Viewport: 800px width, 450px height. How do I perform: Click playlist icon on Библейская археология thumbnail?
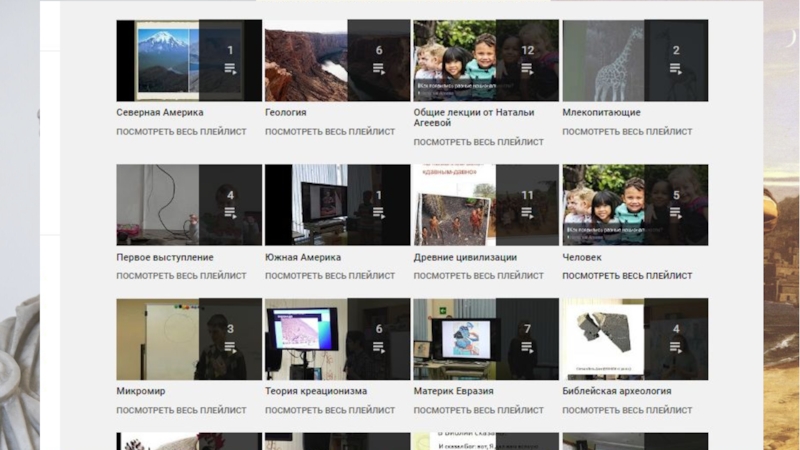point(676,347)
